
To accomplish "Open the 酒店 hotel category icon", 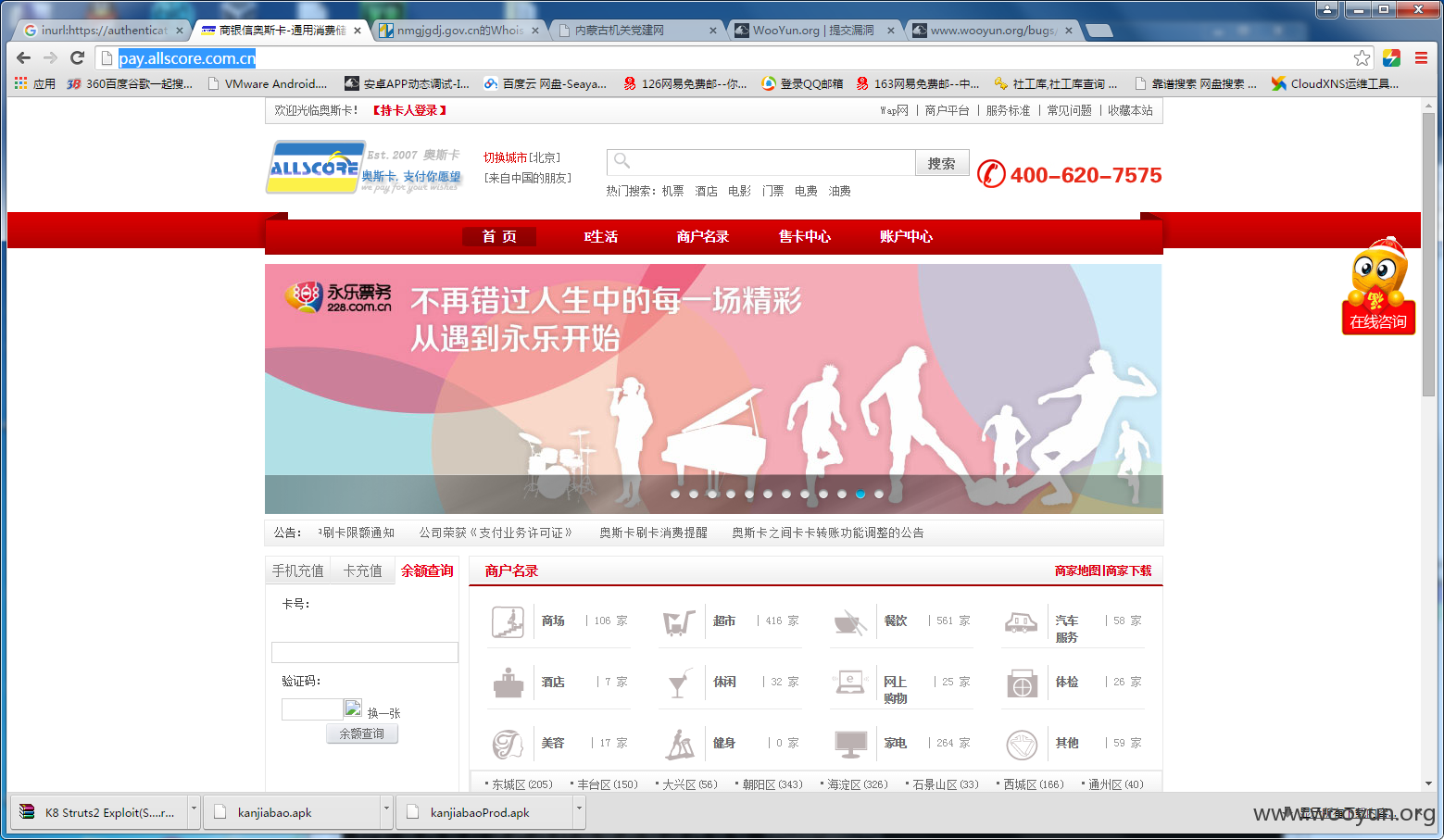I will click(x=508, y=683).
